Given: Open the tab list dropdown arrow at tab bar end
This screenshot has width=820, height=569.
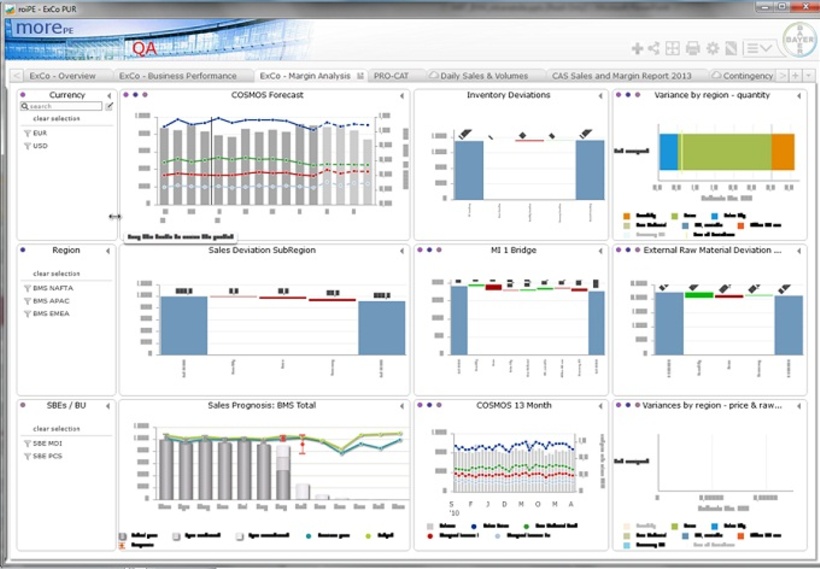Looking at the screenshot, I should point(808,76).
